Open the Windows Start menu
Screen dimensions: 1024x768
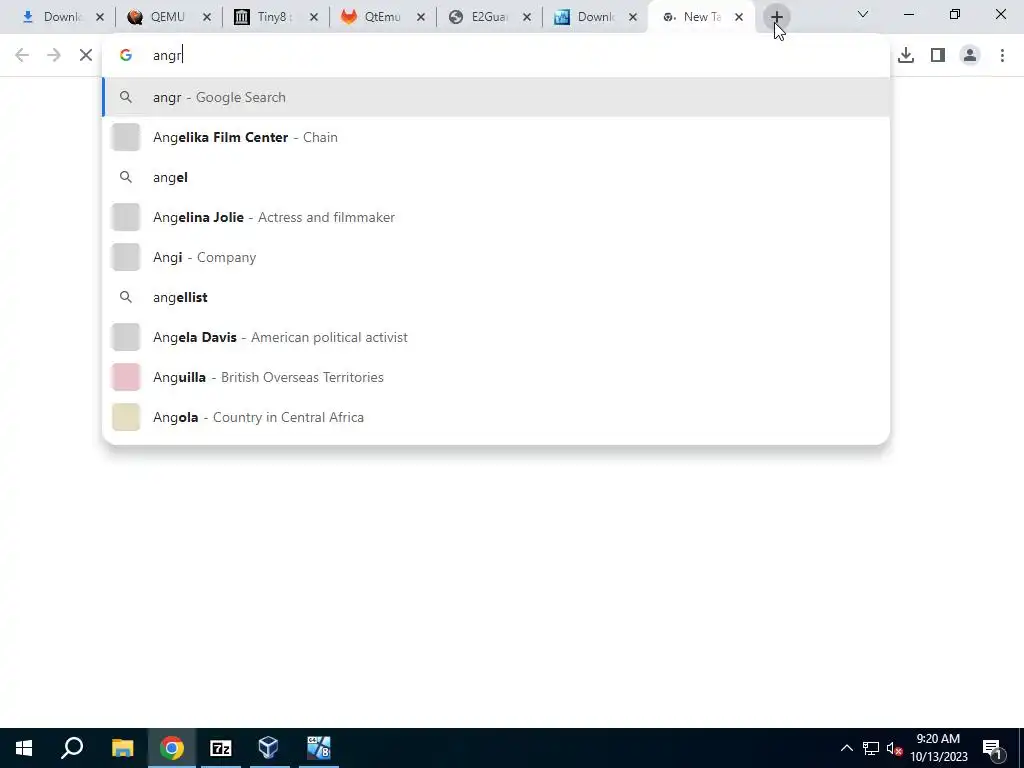click(x=24, y=748)
